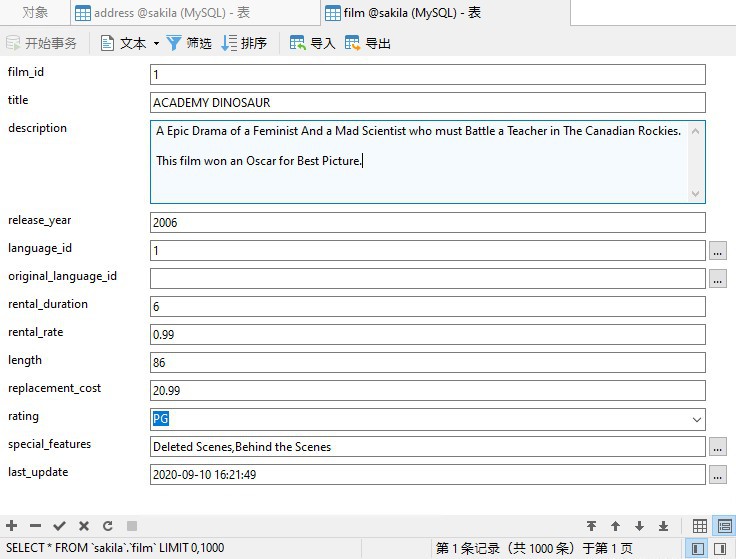
Task: Click the empty original_language_id field
Action: tap(428, 278)
